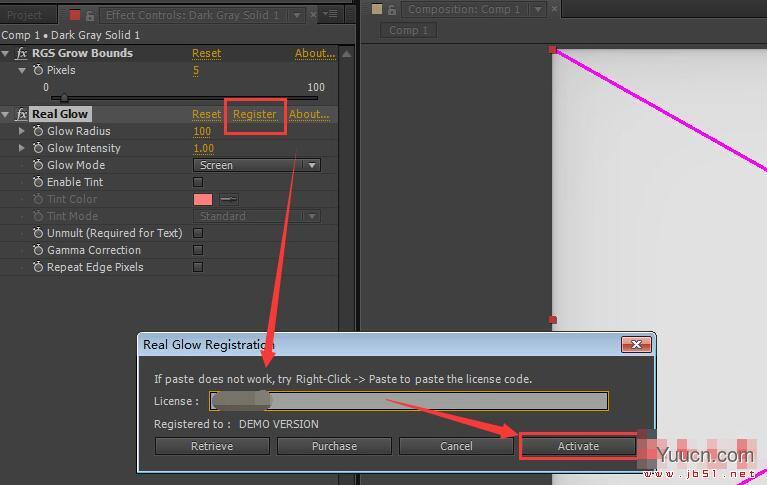Click the Glow Intensity value 1.00

(203, 148)
